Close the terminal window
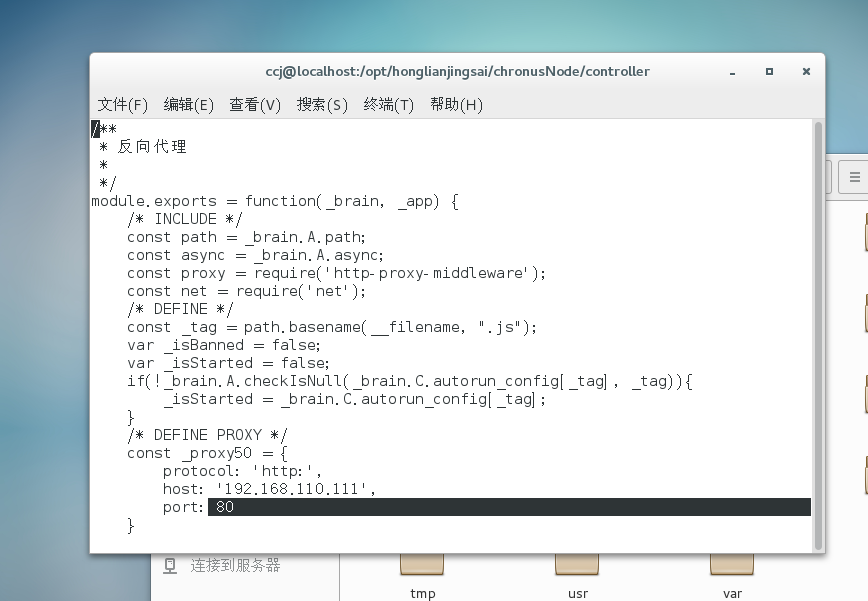 tap(806, 72)
